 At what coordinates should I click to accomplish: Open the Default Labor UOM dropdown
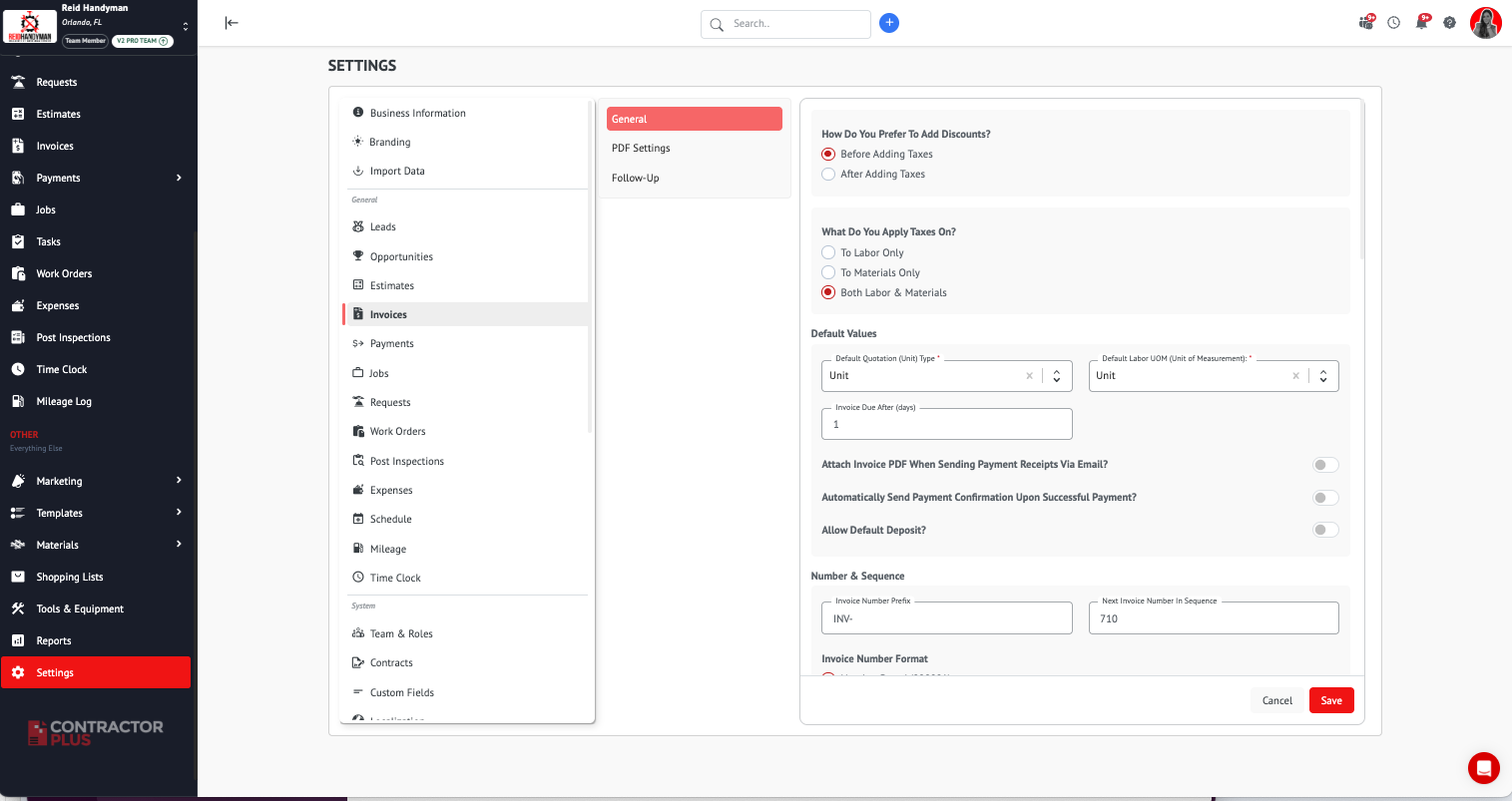pyautogui.click(x=1322, y=376)
